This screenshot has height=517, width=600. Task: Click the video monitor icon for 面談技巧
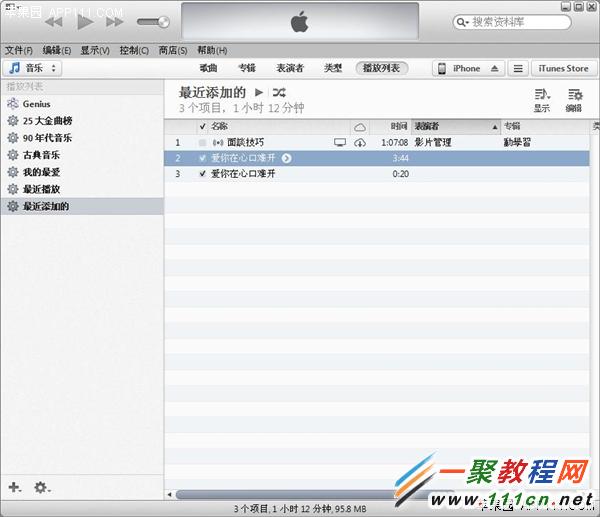(340, 143)
